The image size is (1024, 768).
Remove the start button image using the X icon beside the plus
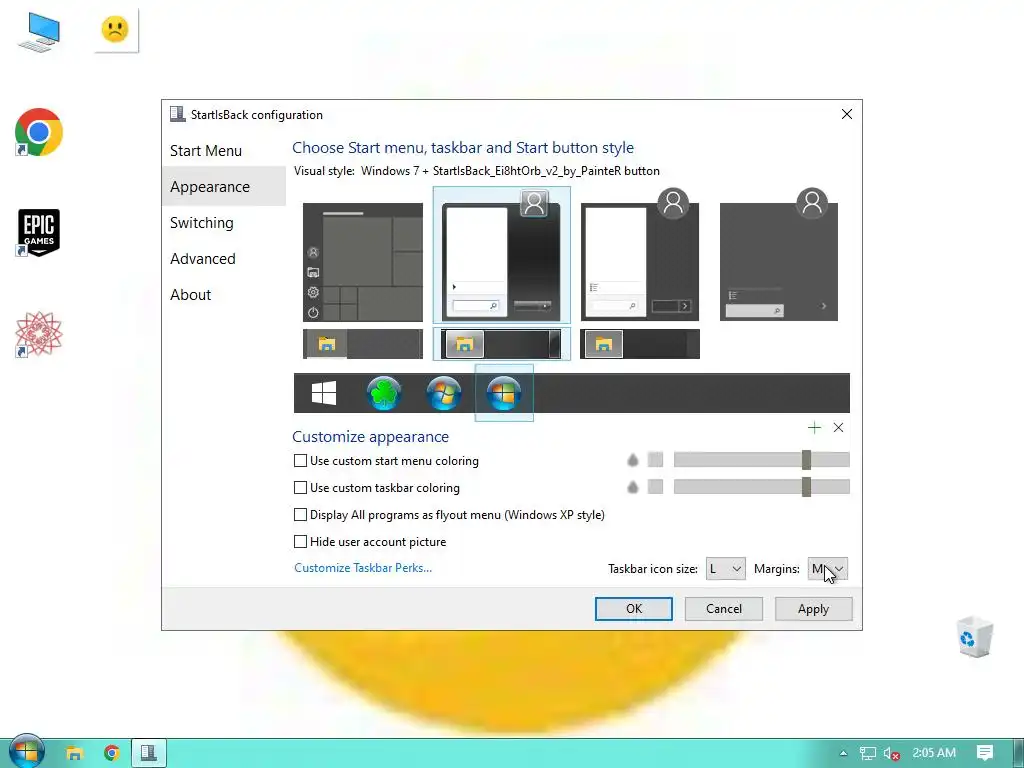click(x=839, y=428)
